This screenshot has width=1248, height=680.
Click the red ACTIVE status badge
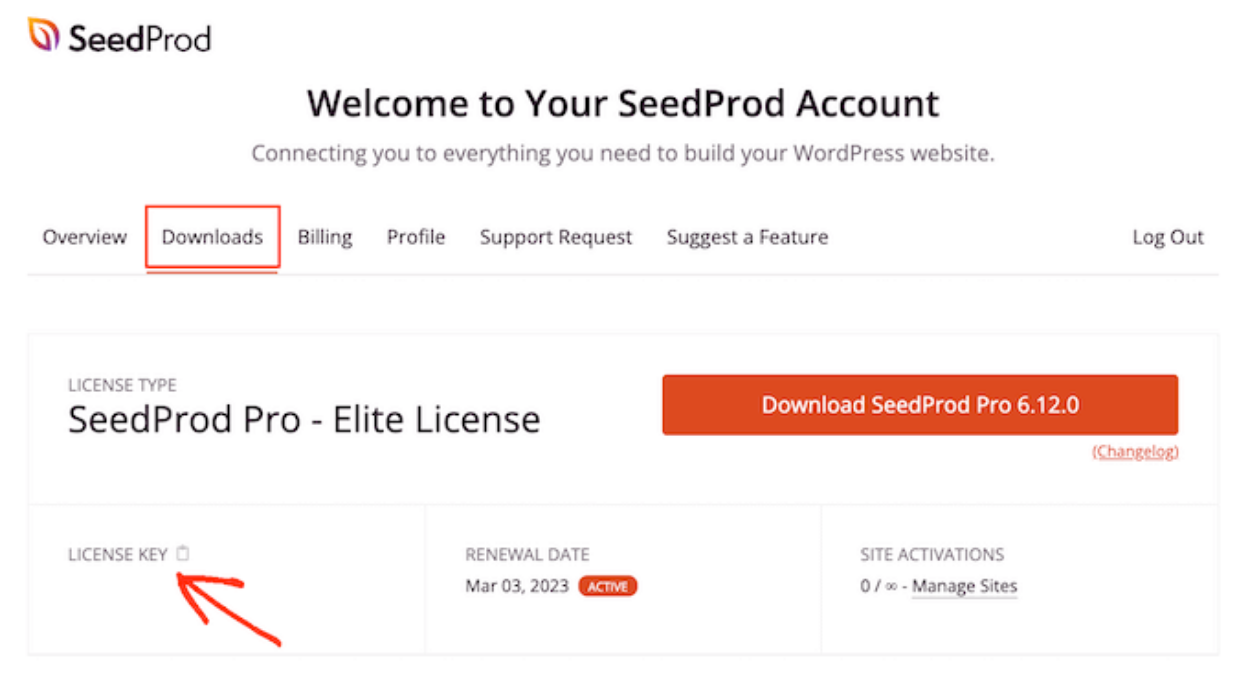tap(607, 587)
